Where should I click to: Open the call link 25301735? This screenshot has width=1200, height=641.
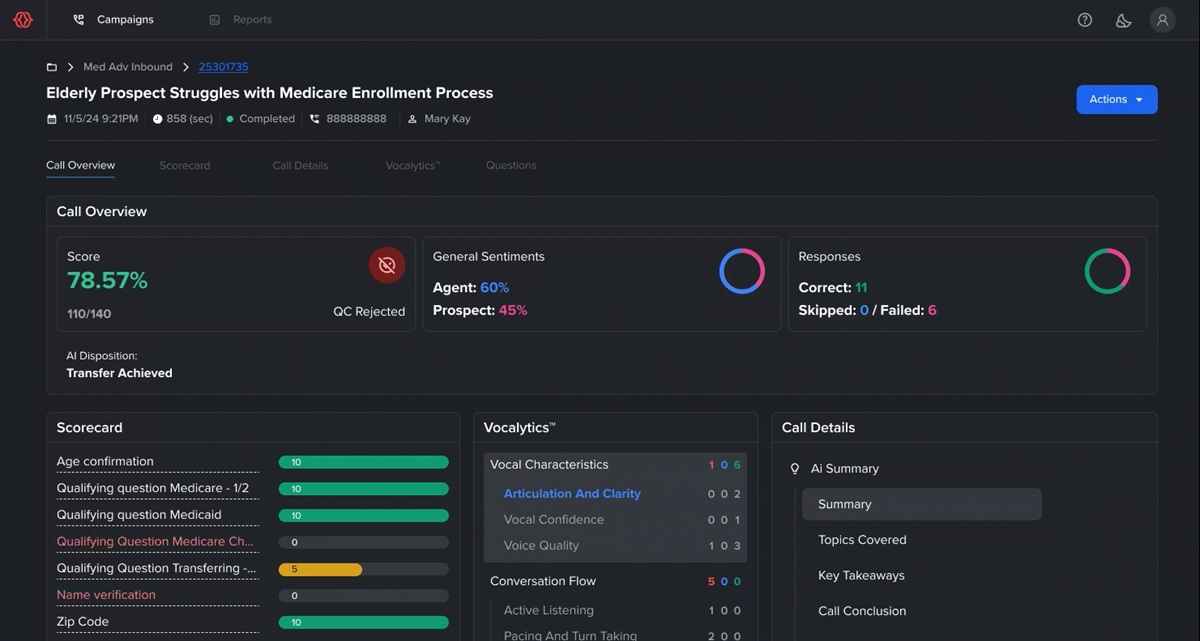pyautogui.click(x=223, y=66)
